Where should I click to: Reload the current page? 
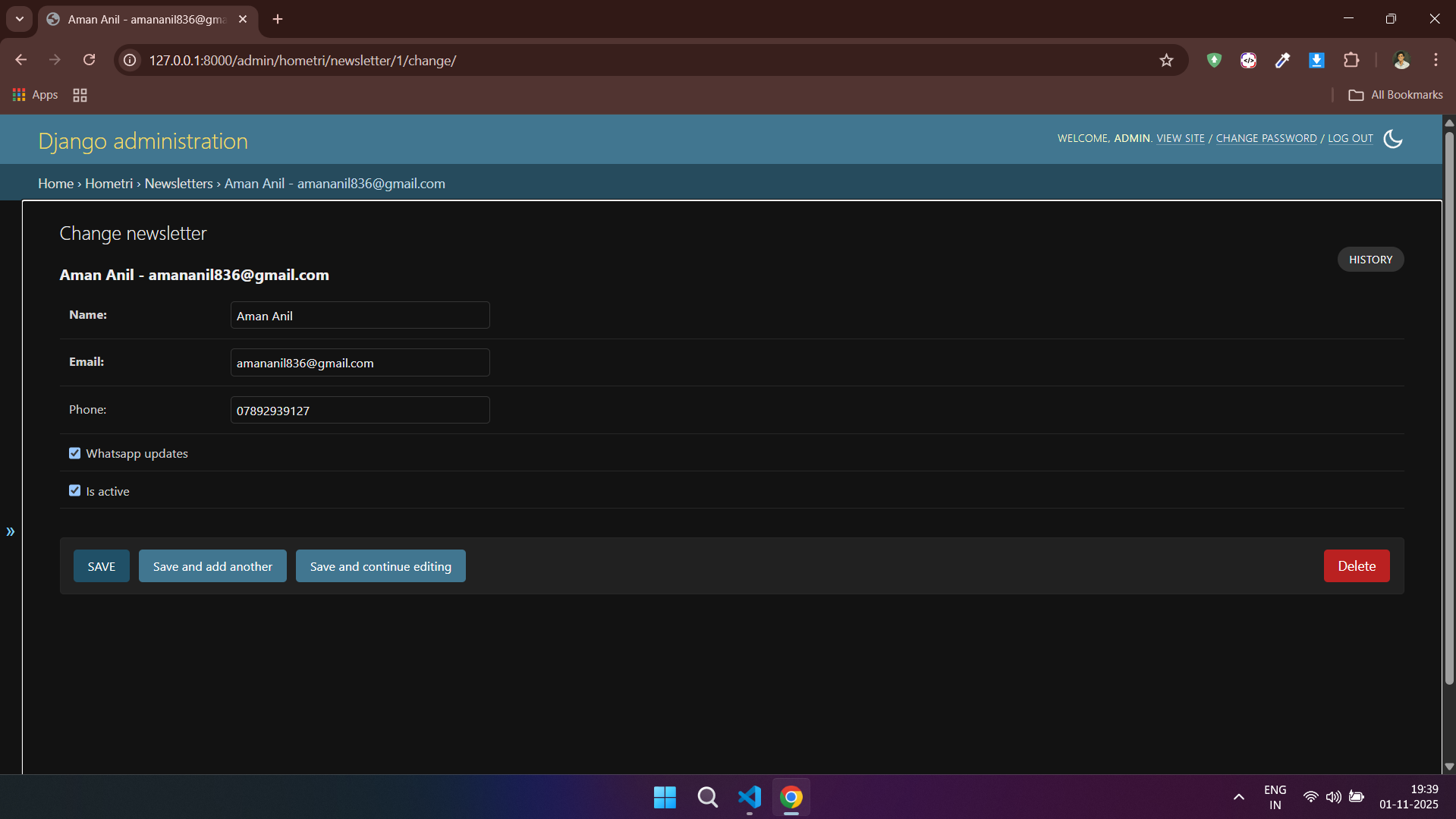click(89, 60)
